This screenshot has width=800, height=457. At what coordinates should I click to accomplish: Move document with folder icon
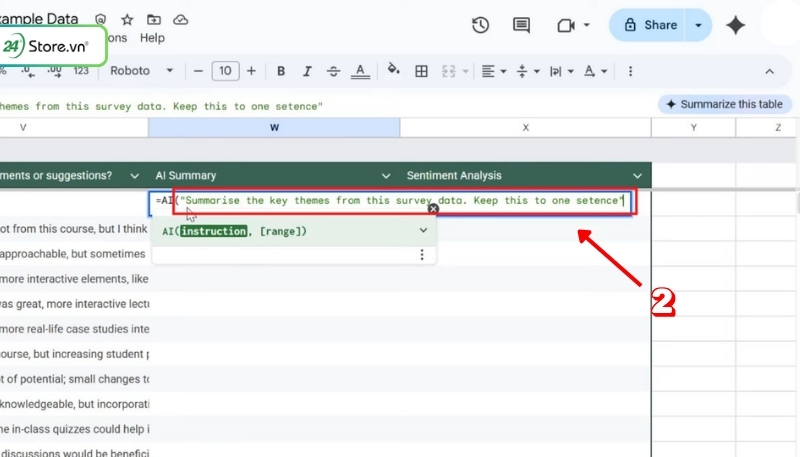154,20
